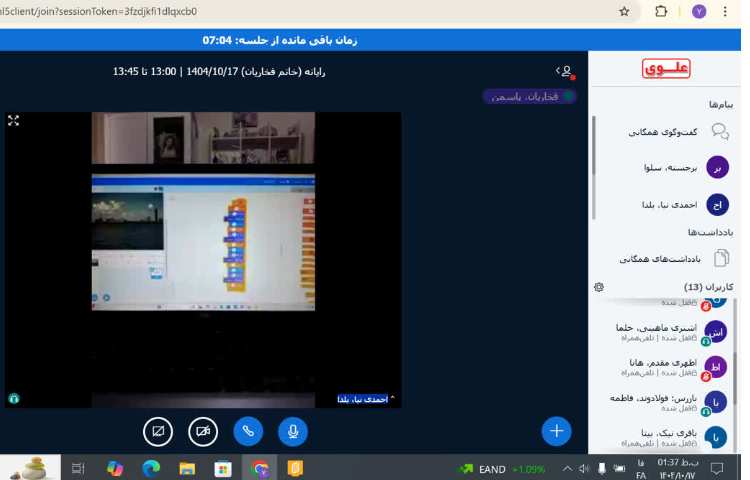This screenshot has height=480, width=750.
Task: Open shared notes یادداشت‌های همگانی
Action: [663, 259]
